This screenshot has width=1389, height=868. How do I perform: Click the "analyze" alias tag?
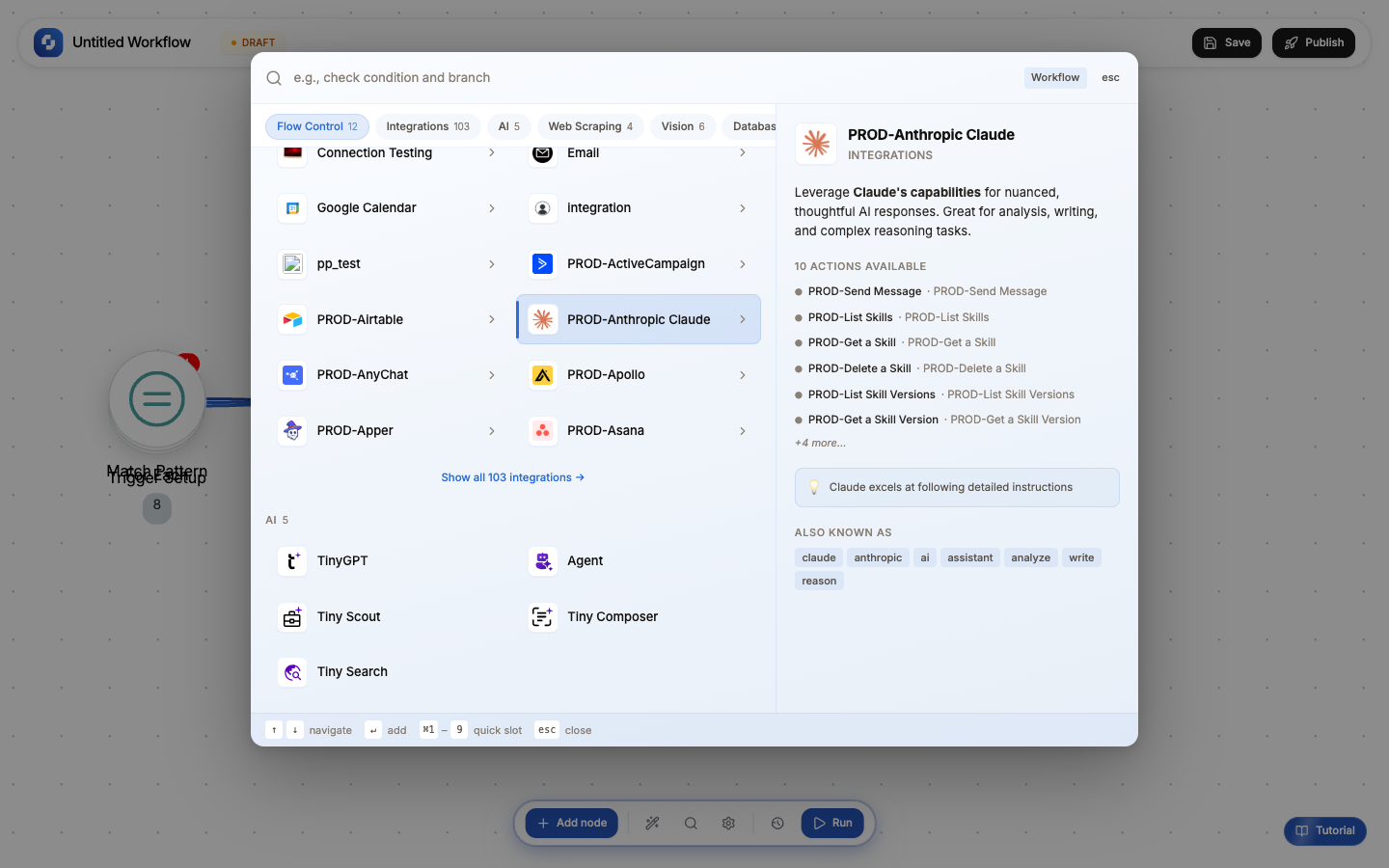pos(1030,557)
